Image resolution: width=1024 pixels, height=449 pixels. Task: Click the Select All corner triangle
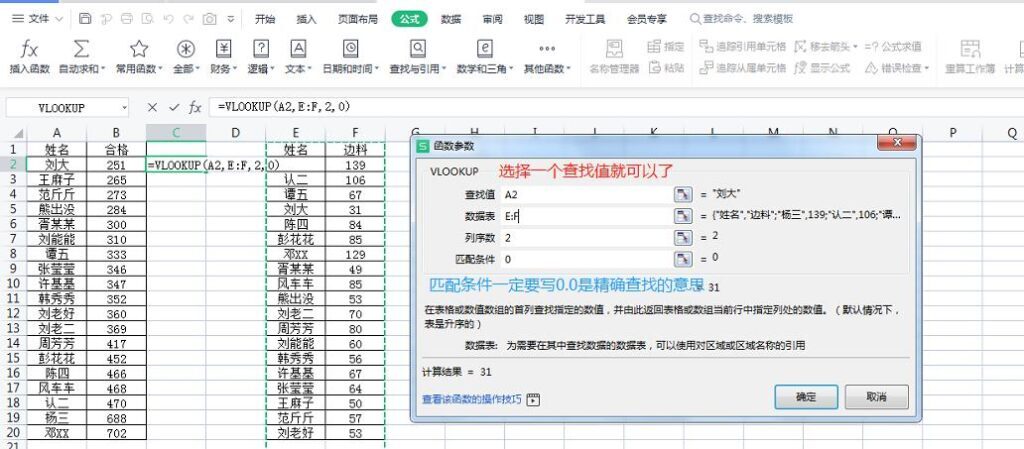(18, 133)
